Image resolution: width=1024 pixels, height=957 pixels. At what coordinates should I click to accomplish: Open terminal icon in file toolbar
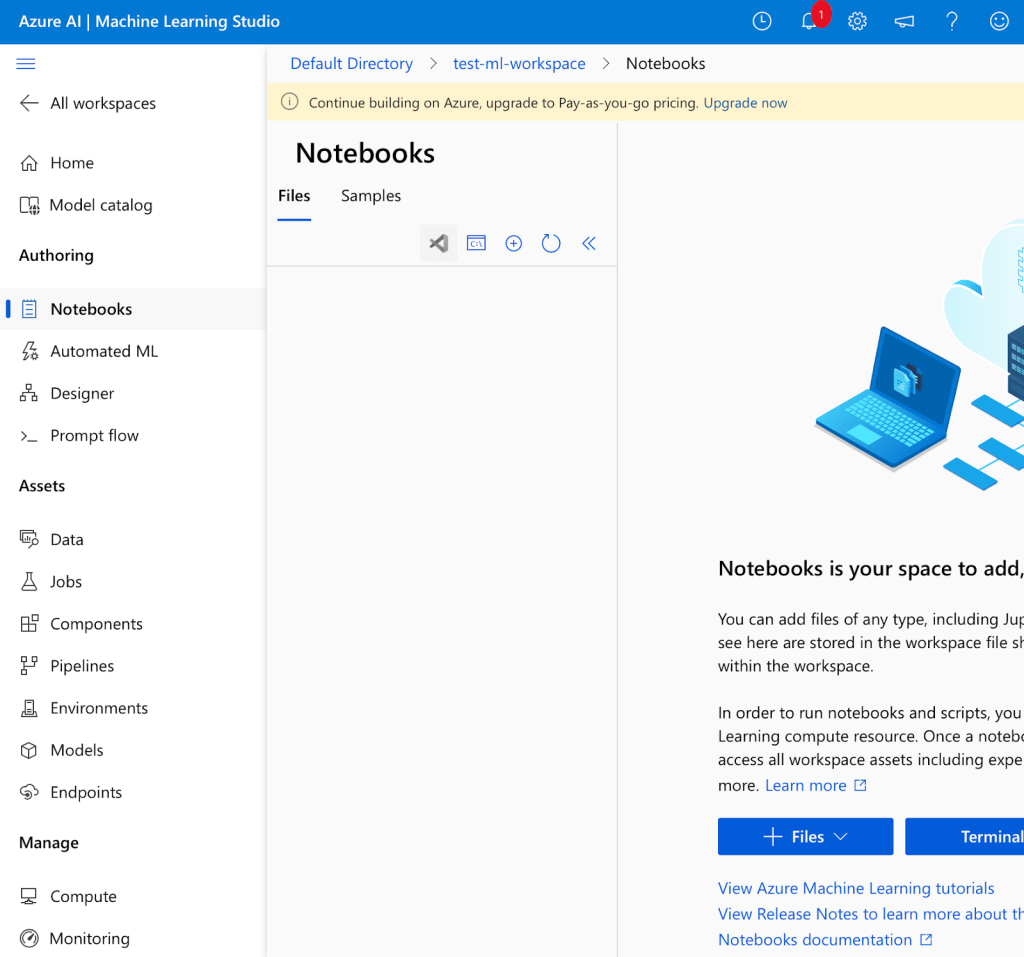[x=476, y=243]
